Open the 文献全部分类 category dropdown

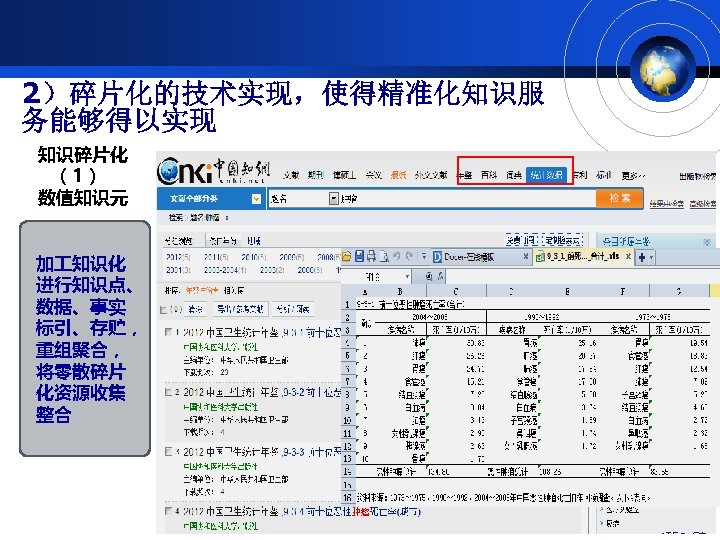point(256,199)
